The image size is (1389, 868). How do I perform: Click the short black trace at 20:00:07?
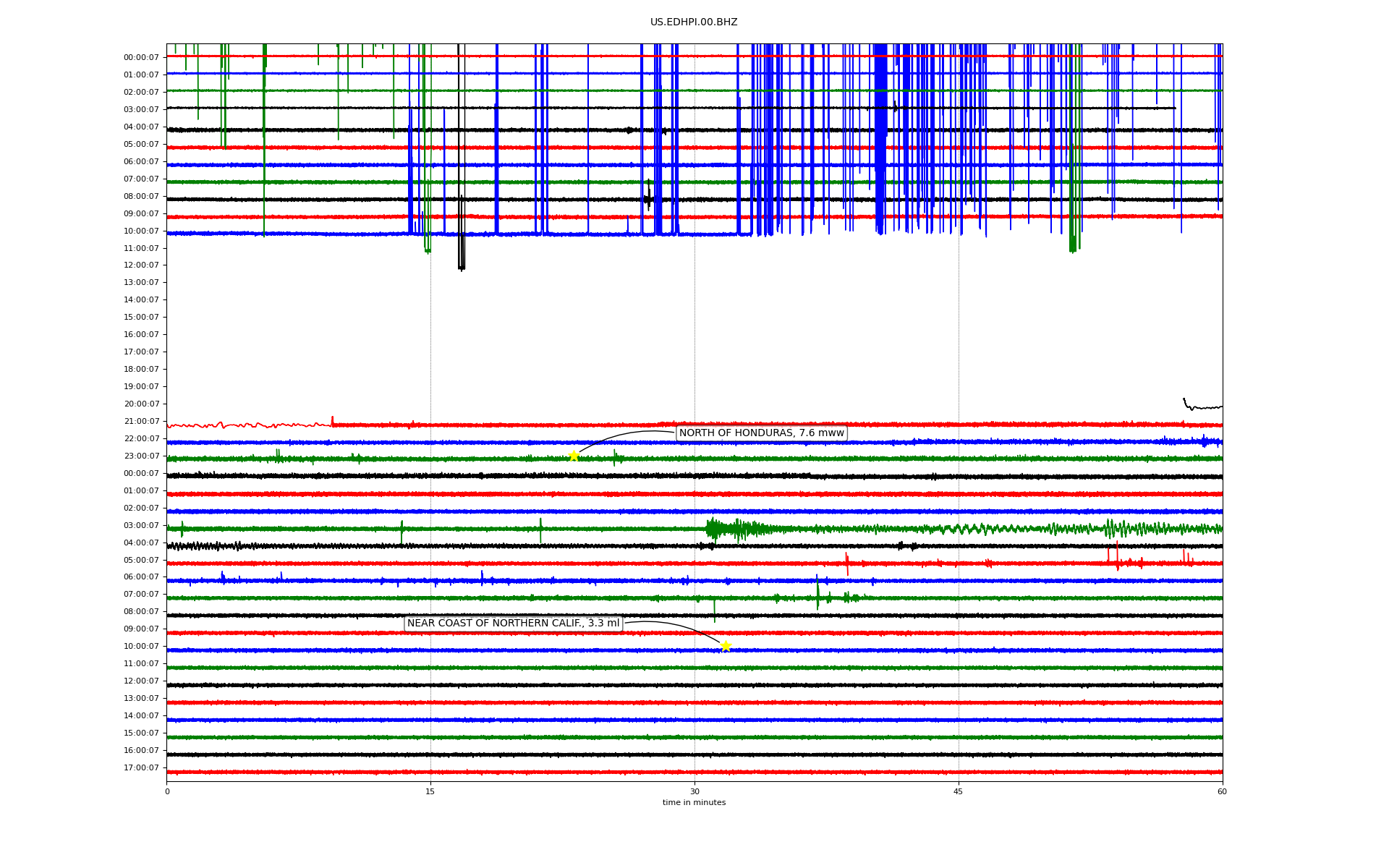pos(1201,407)
